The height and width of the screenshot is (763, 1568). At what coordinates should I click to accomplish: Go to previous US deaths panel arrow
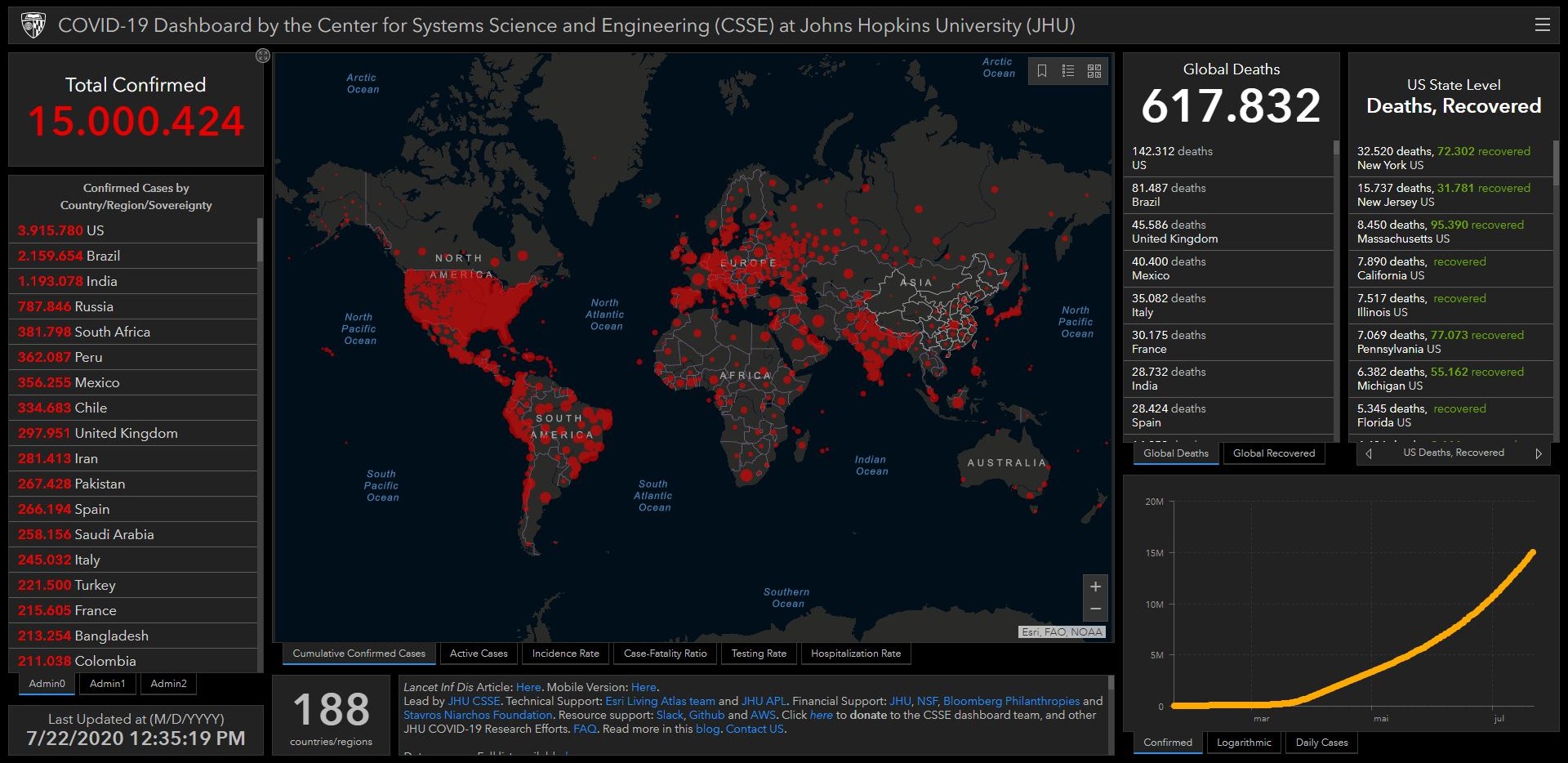1369,453
